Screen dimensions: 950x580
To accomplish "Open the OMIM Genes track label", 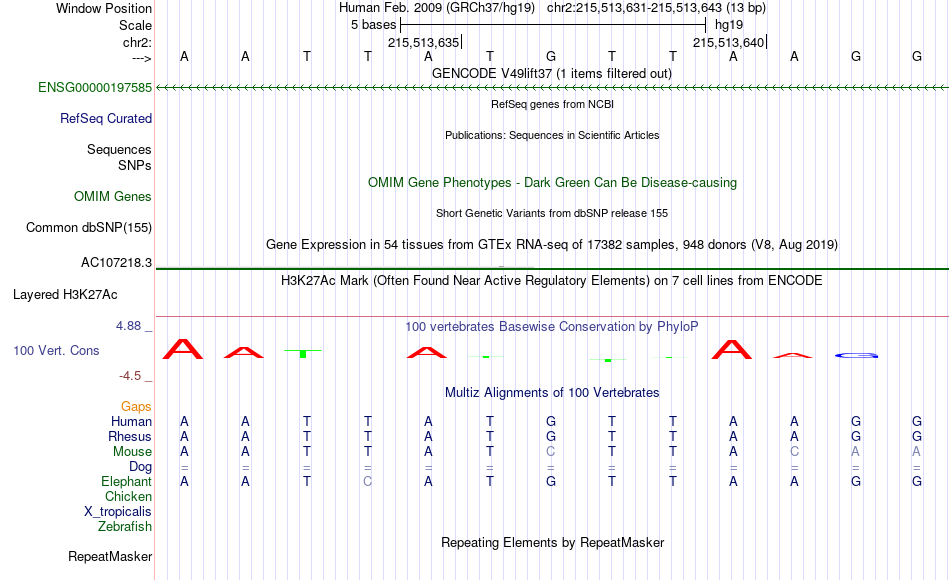I will click(x=112, y=196).
